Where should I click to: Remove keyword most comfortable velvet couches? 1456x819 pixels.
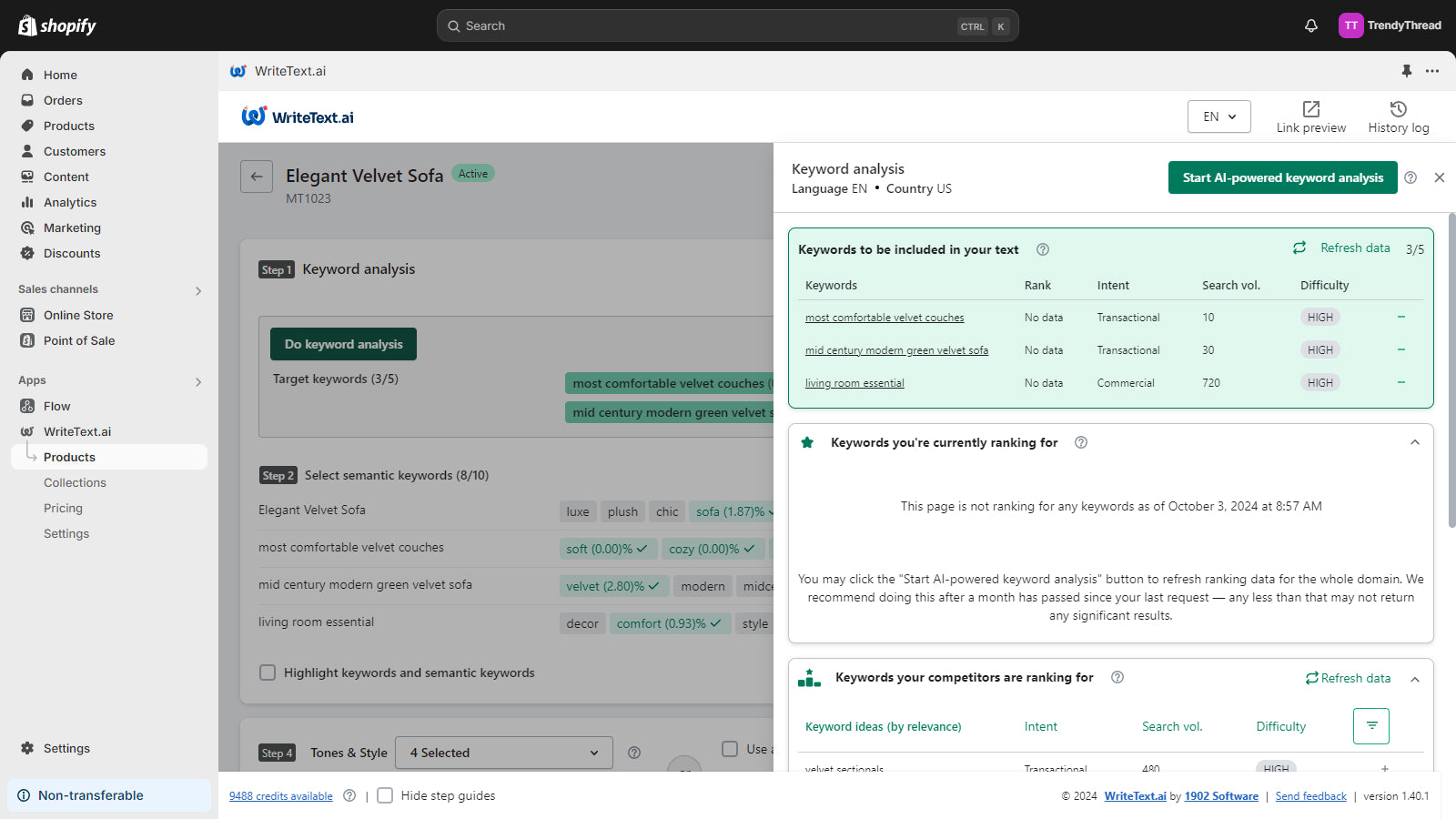(1401, 317)
